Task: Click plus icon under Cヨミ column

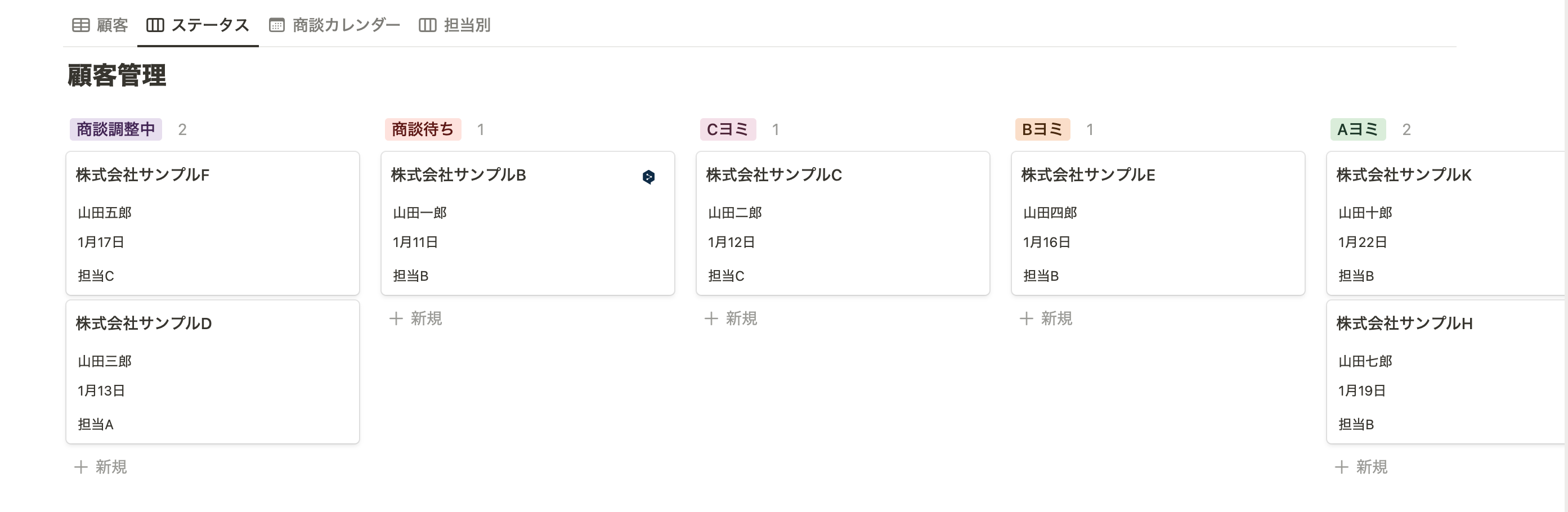Action: (711, 318)
